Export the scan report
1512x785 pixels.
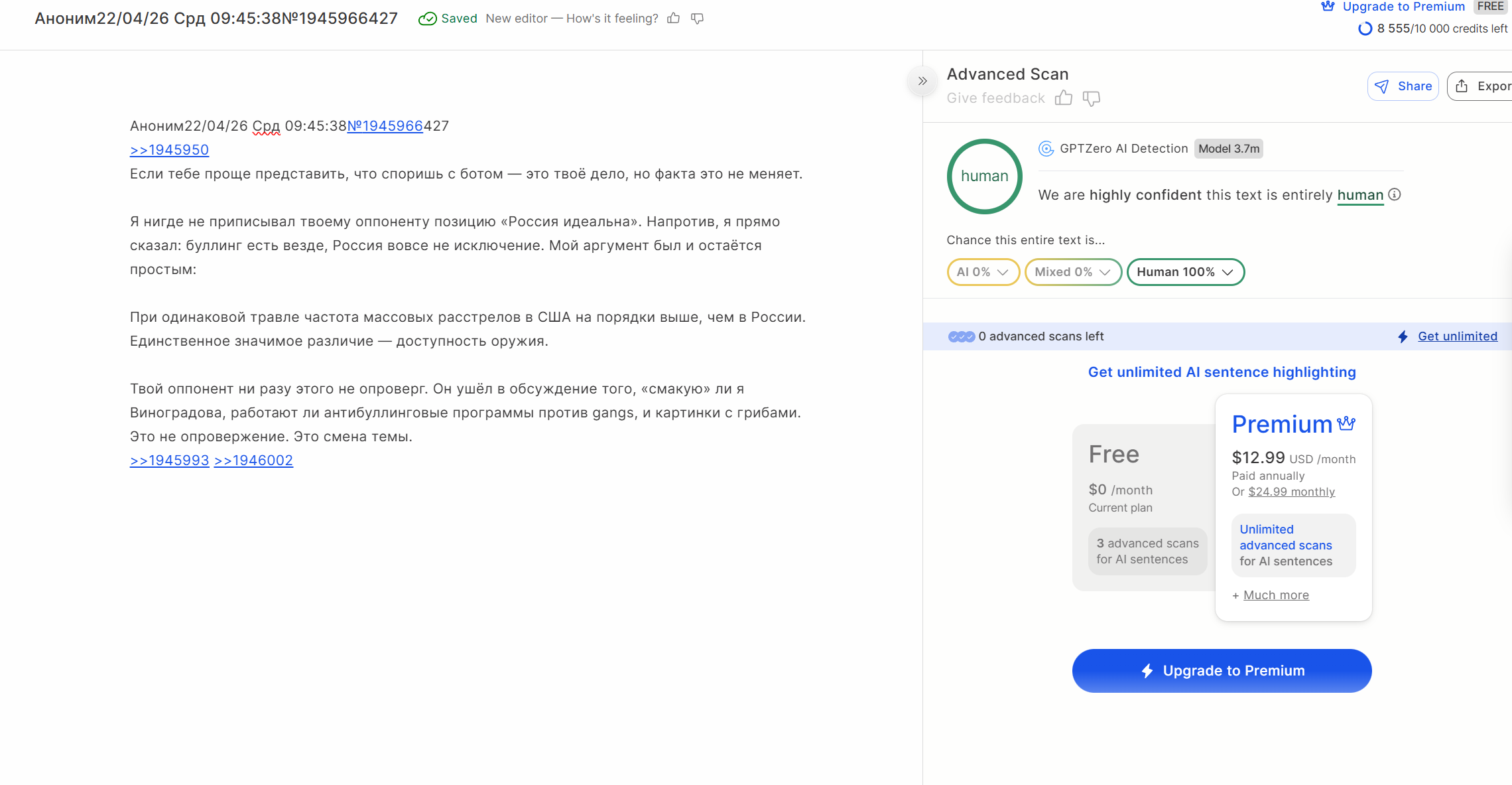[1480, 86]
